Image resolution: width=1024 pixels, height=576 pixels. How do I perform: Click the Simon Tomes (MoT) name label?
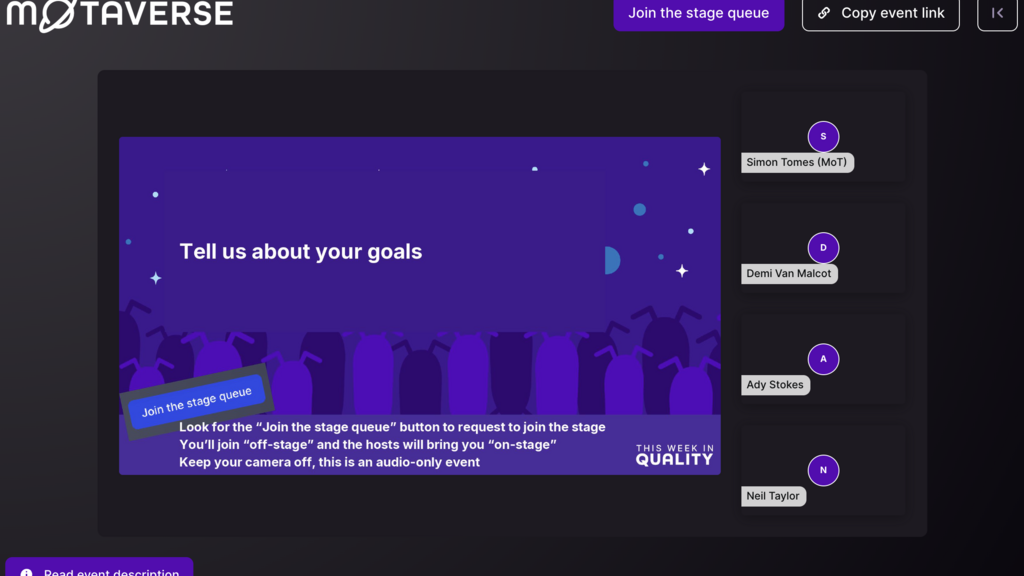coord(796,162)
